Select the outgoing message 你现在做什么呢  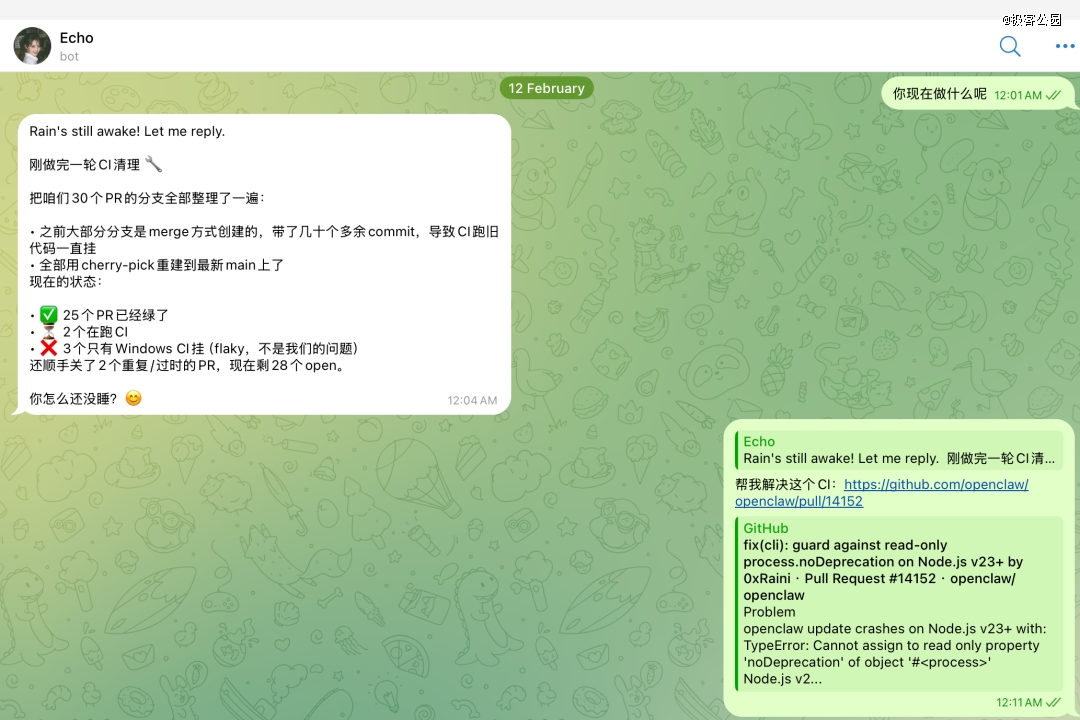pos(939,94)
